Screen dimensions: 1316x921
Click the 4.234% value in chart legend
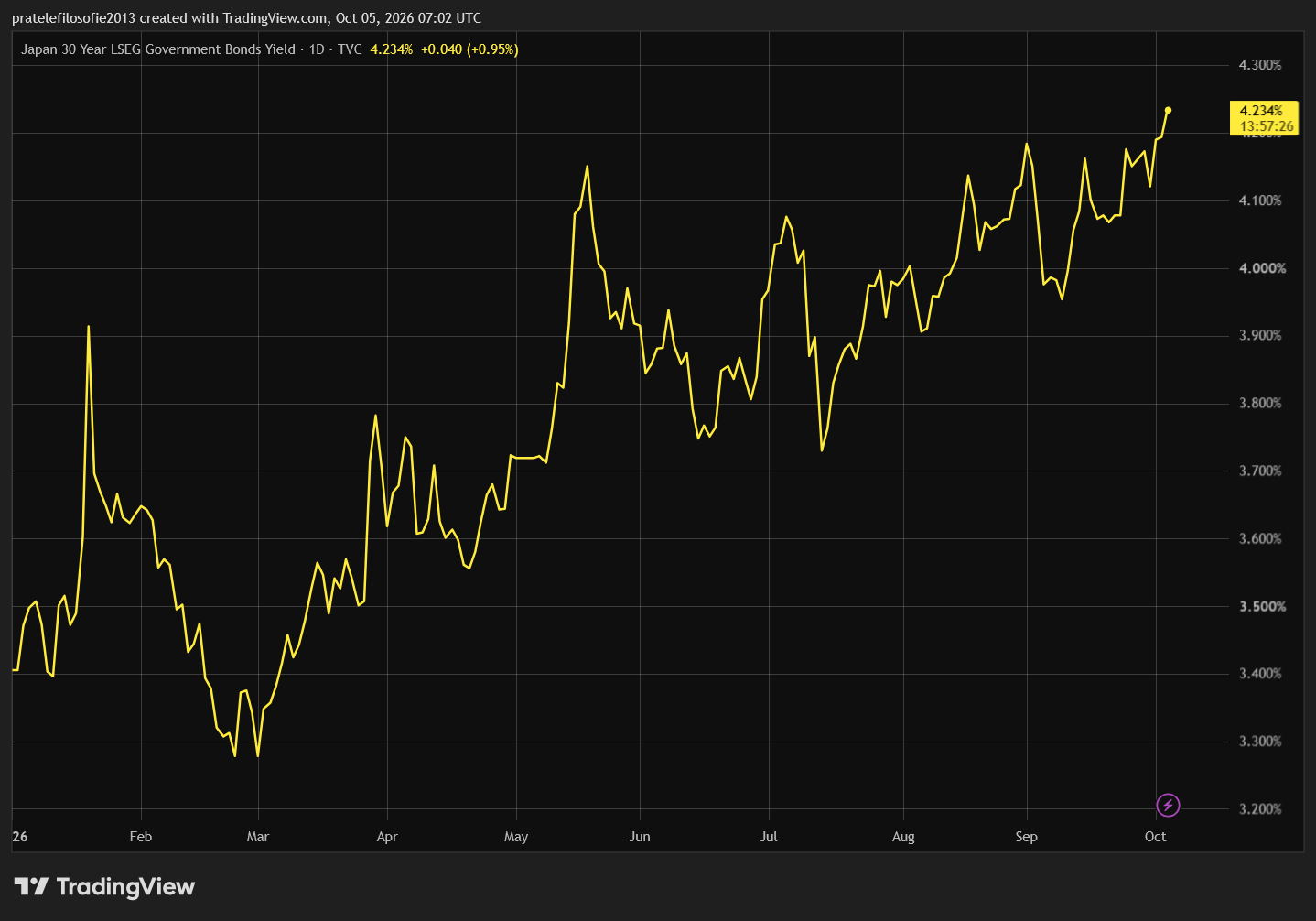tap(392, 49)
